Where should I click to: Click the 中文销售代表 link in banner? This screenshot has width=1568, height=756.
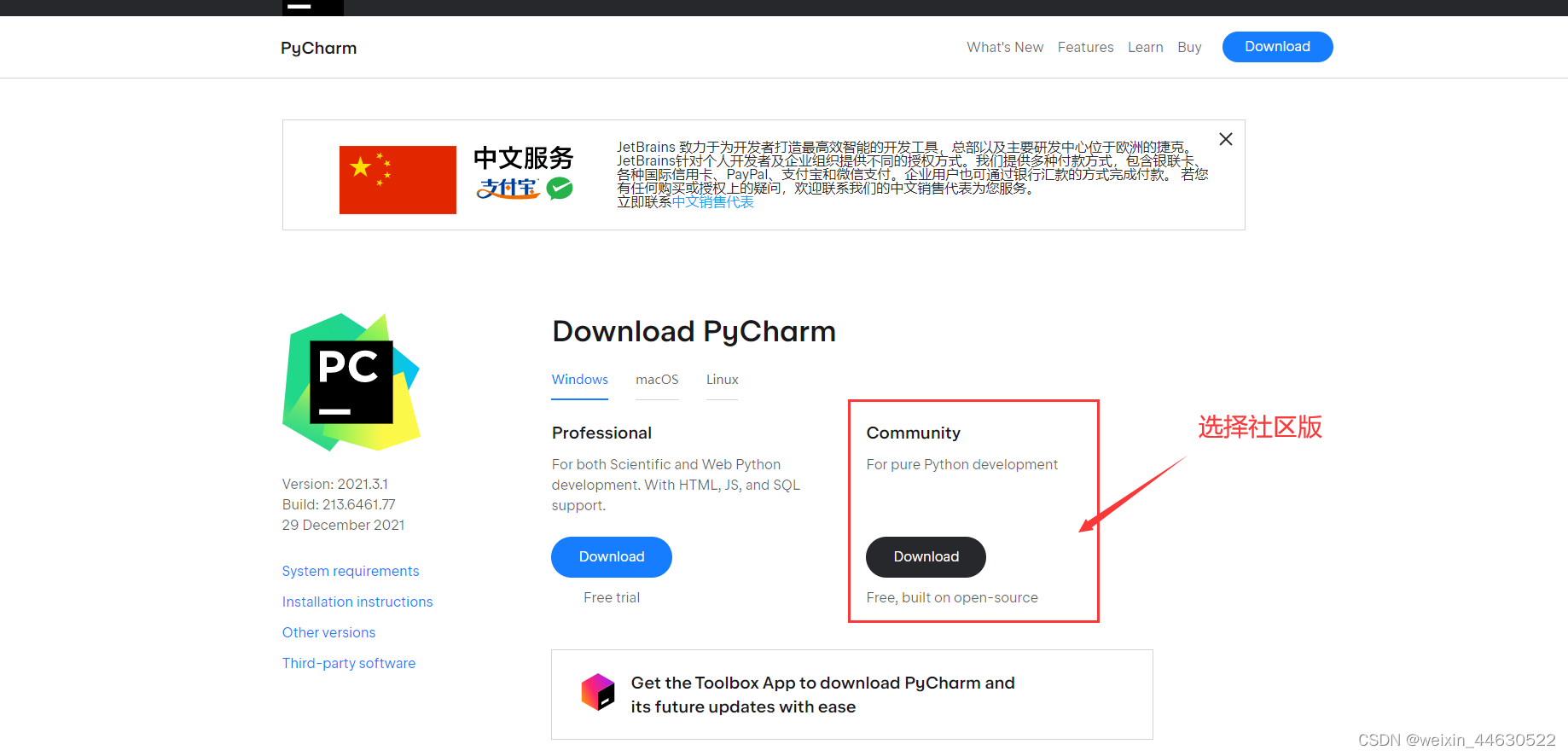click(713, 202)
